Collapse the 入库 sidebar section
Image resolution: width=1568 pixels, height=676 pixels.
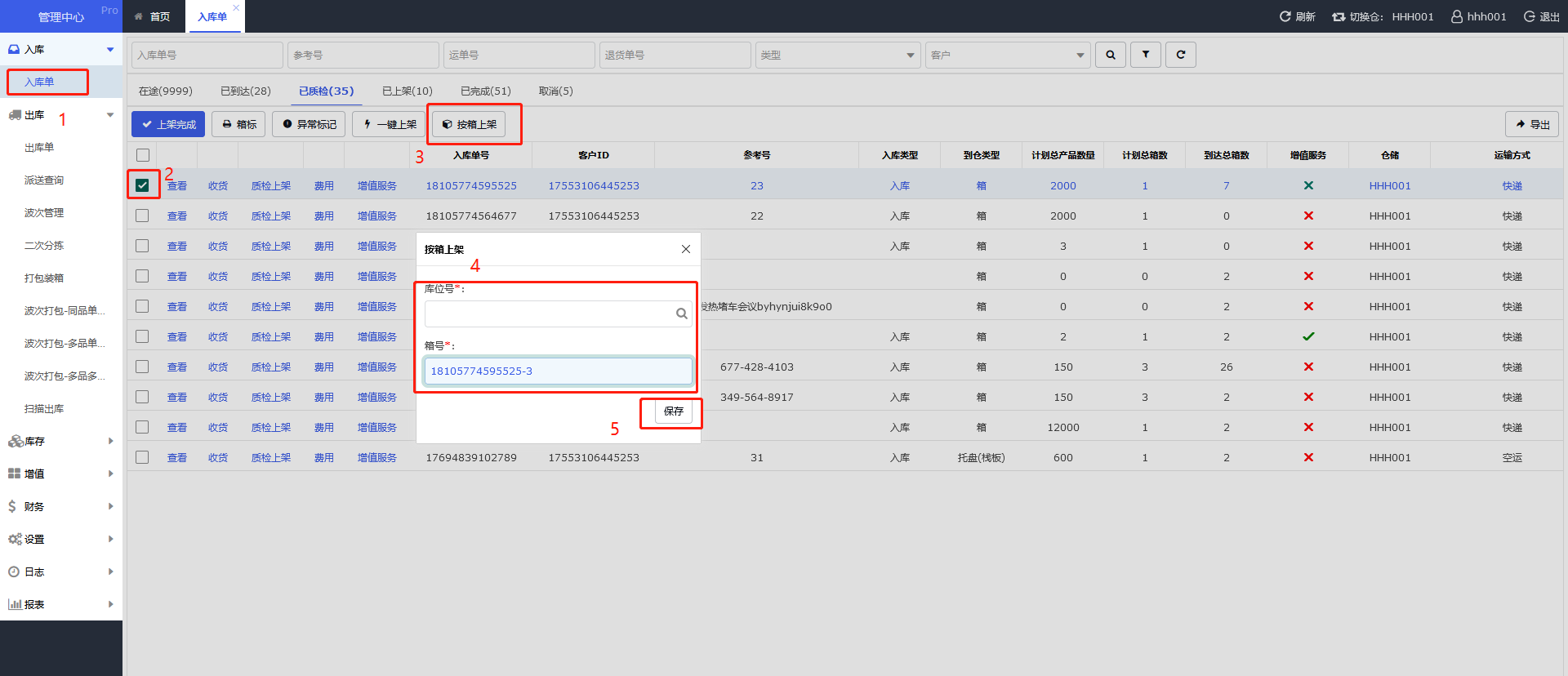point(110,49)
